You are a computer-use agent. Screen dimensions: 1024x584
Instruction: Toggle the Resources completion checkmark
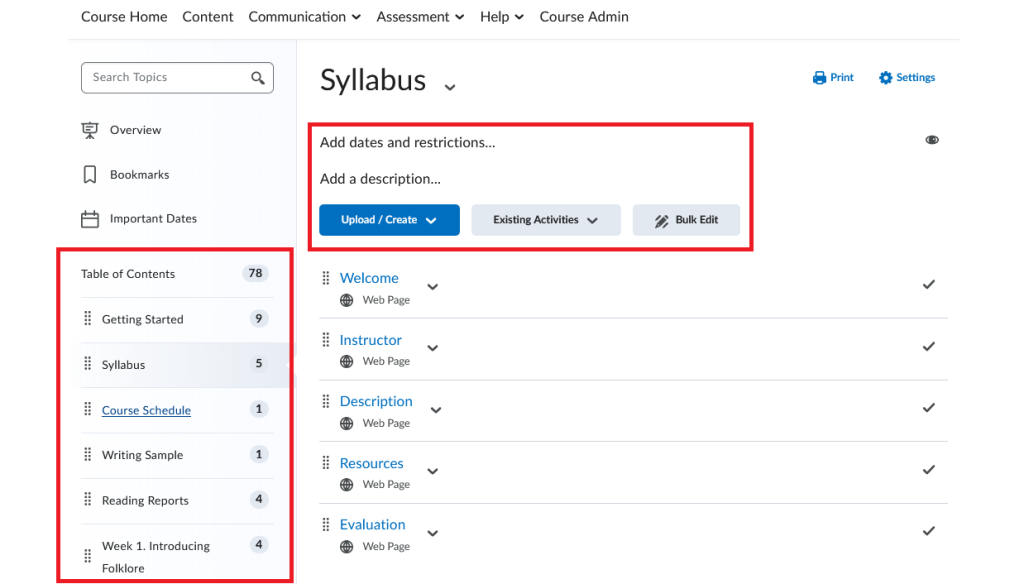(929, 470)
